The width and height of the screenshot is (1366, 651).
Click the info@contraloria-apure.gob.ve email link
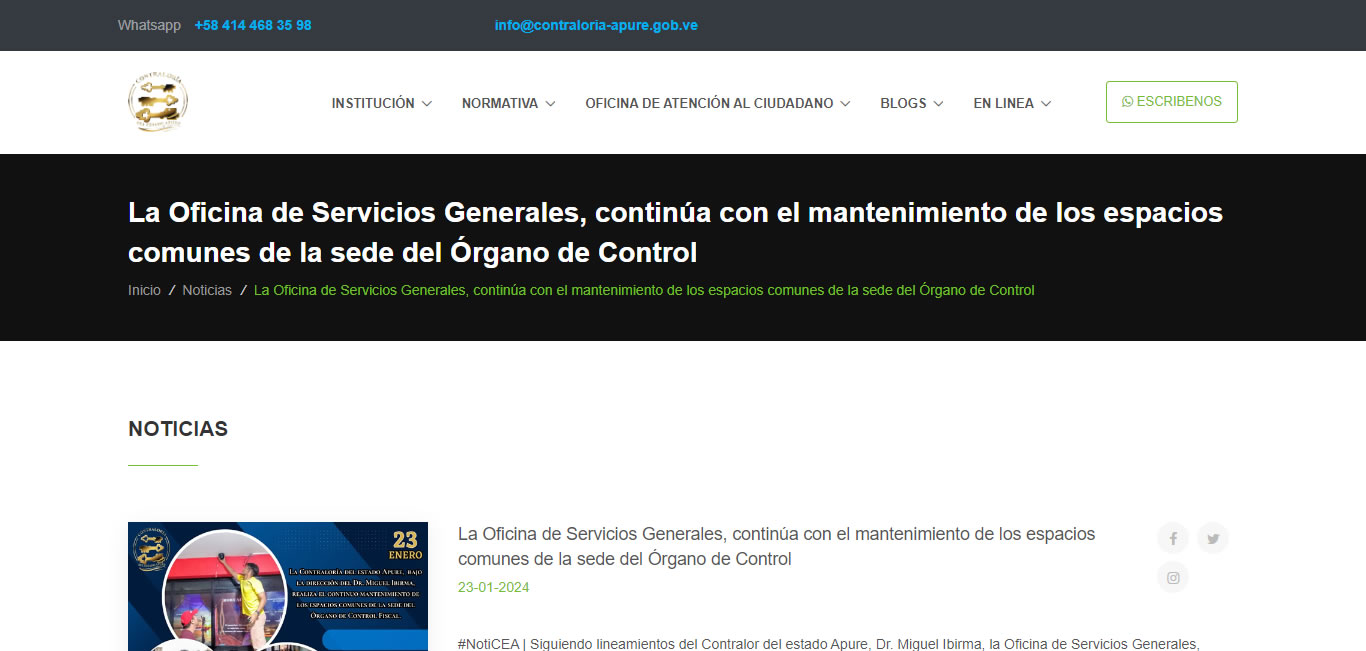click(x=596, y=25)
